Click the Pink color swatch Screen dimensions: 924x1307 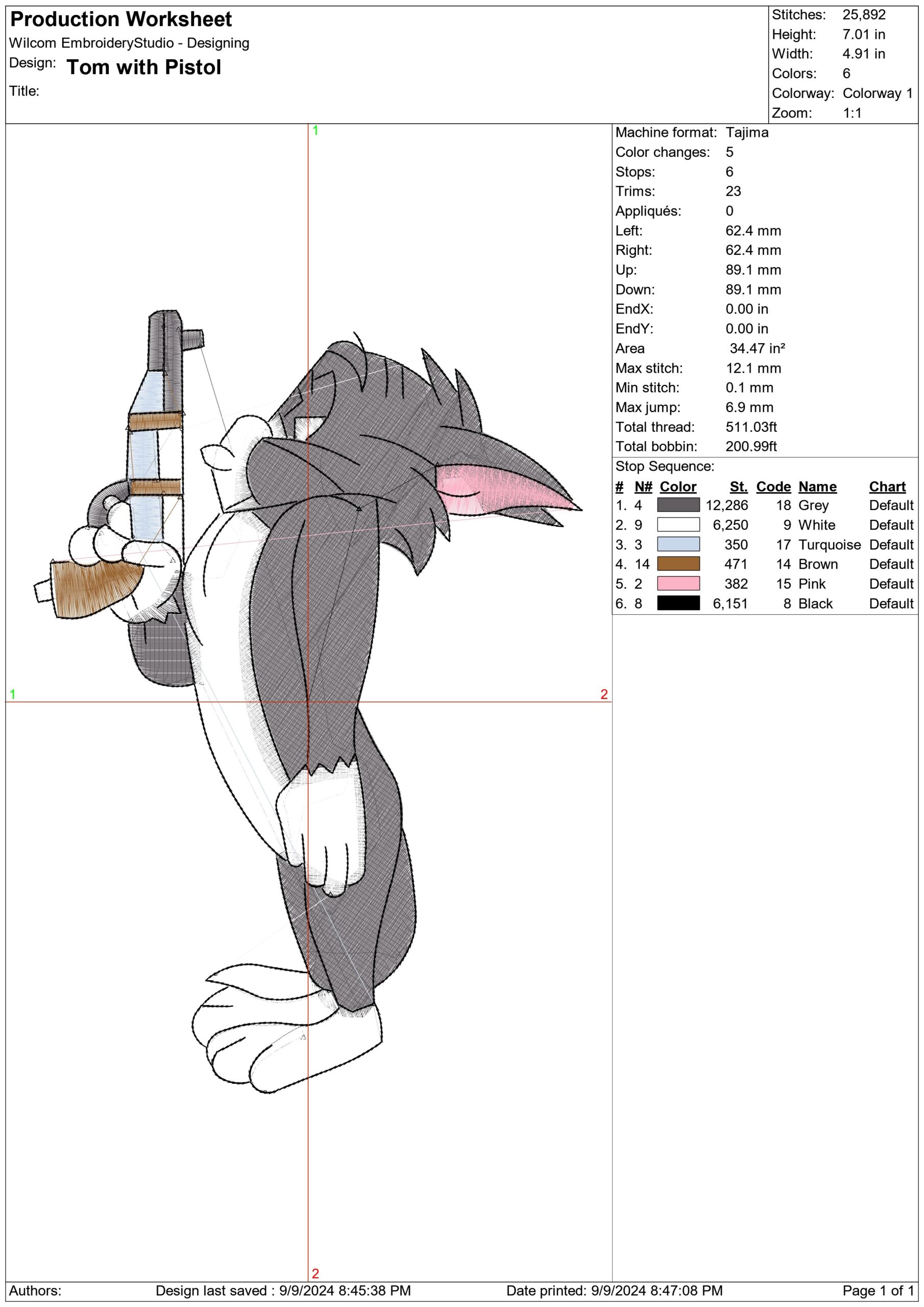[678, 584]
